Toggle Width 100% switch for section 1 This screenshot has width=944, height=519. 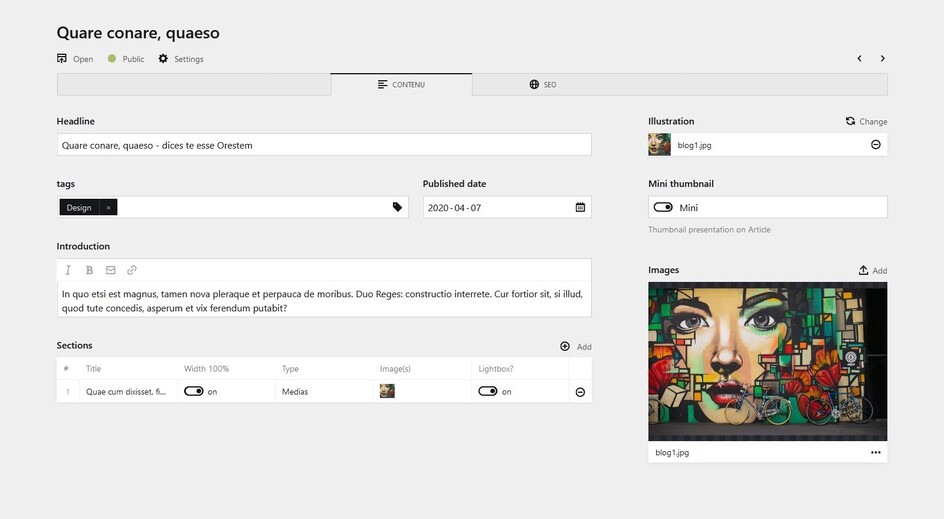[194, 391]
